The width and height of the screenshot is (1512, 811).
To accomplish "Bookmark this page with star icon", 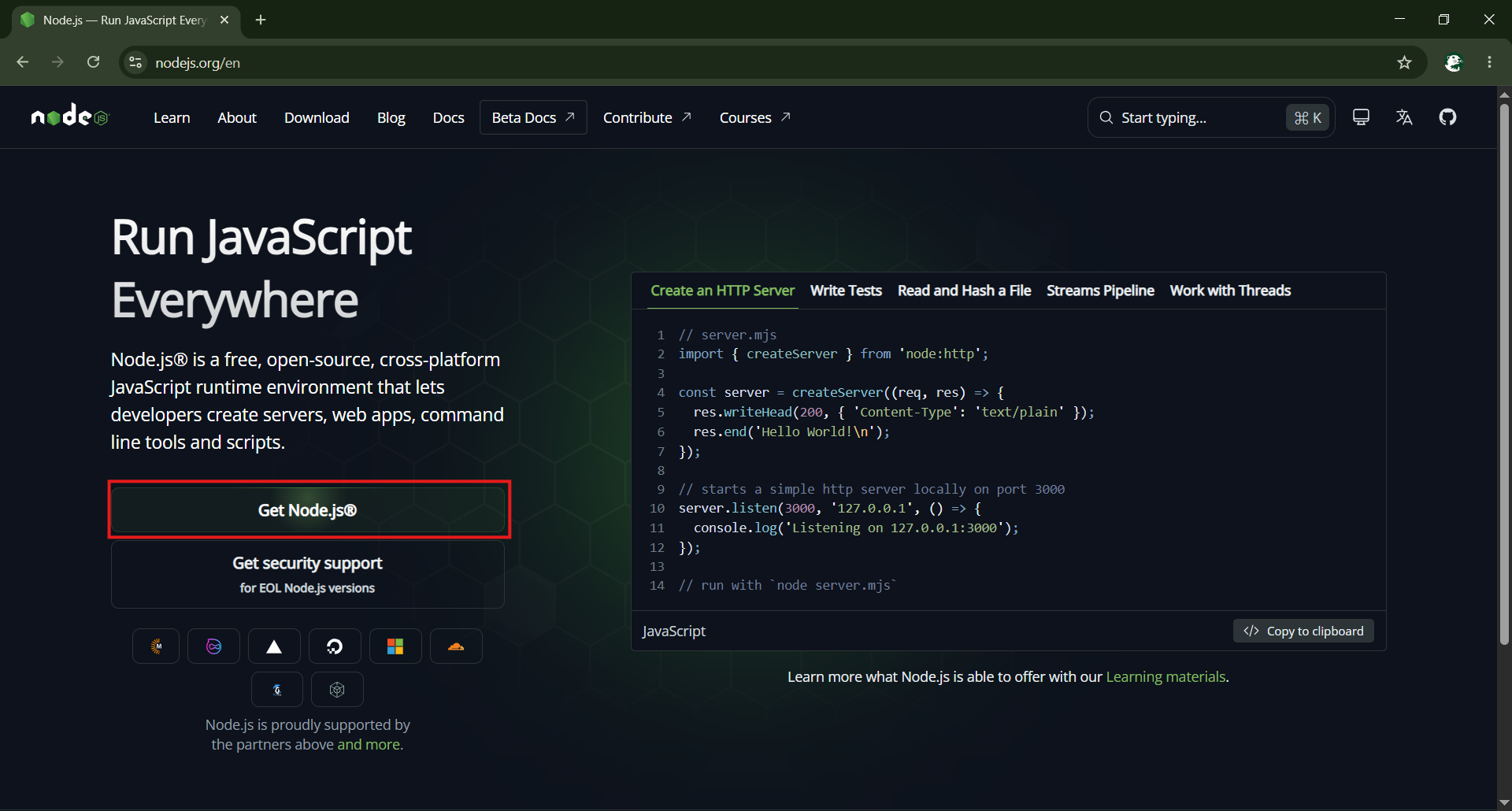I will click(1404, 62).
